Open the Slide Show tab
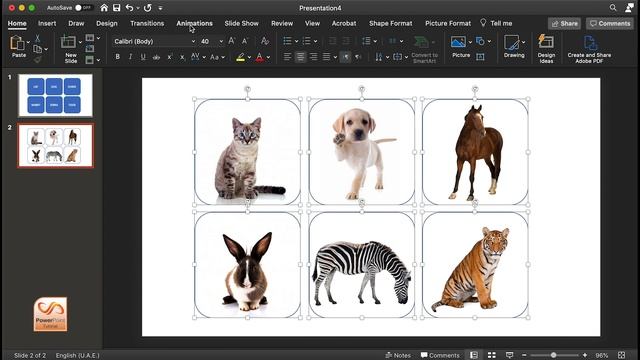The height and width of the screenshot is (360, 640). [x=242, y=23]
